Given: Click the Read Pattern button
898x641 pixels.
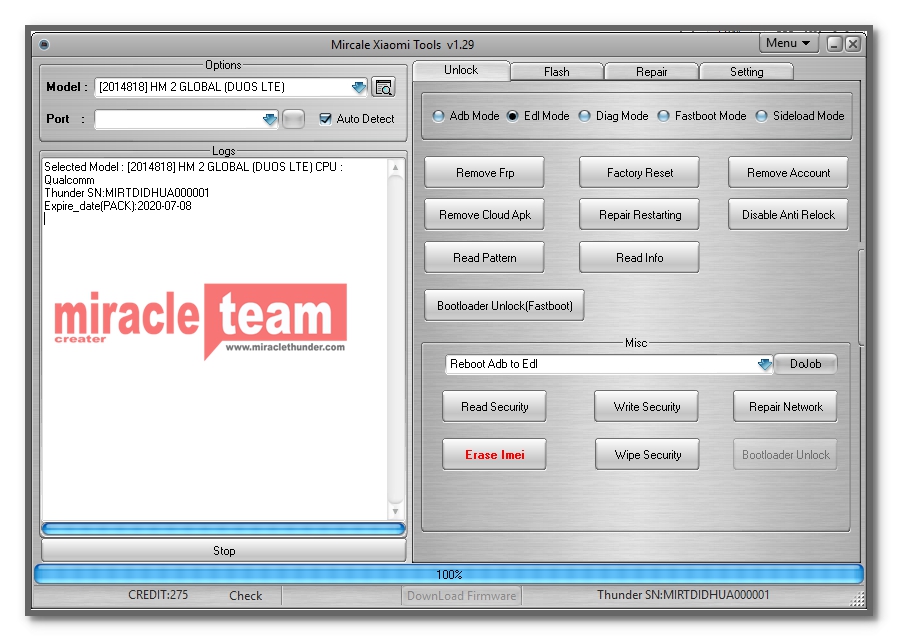Looking at the screenshot, I should pyautogui.click(x=485, y=258).
